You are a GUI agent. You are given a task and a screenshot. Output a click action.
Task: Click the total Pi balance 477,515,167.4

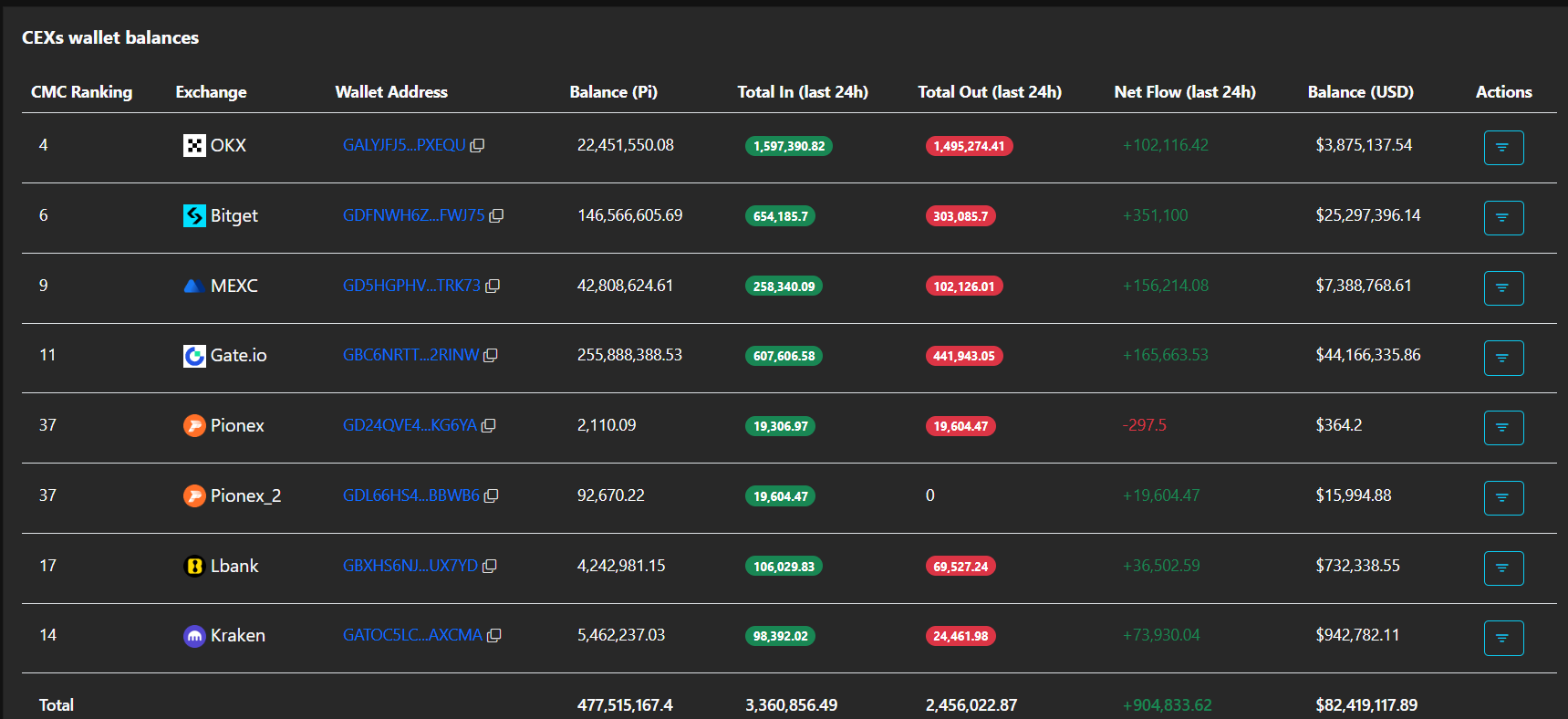tap(625, 705)
